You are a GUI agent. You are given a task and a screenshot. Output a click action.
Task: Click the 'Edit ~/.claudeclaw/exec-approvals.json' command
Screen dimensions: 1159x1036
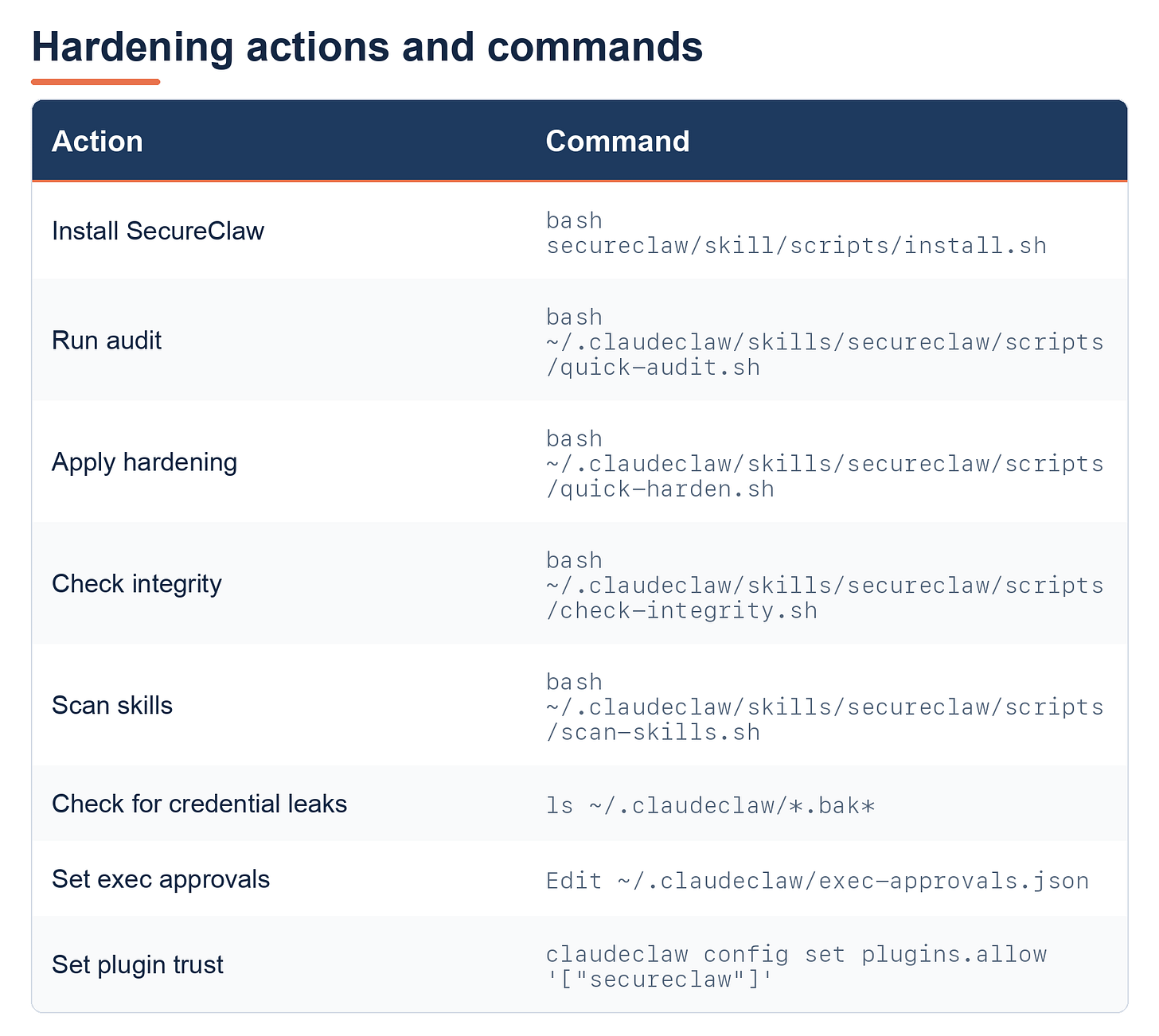[818, 881]
